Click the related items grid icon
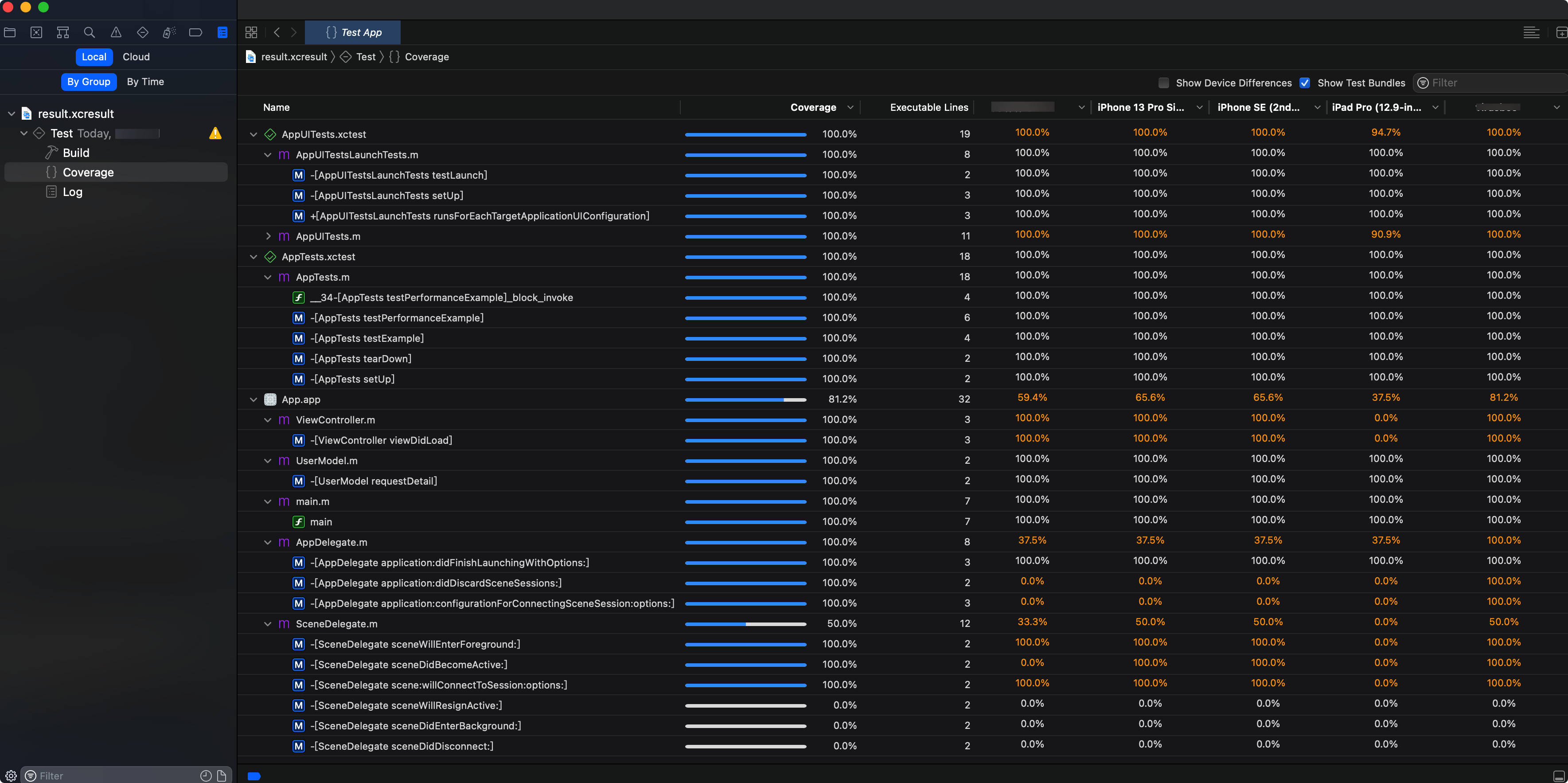1568x783 pixels. point(251,32)
